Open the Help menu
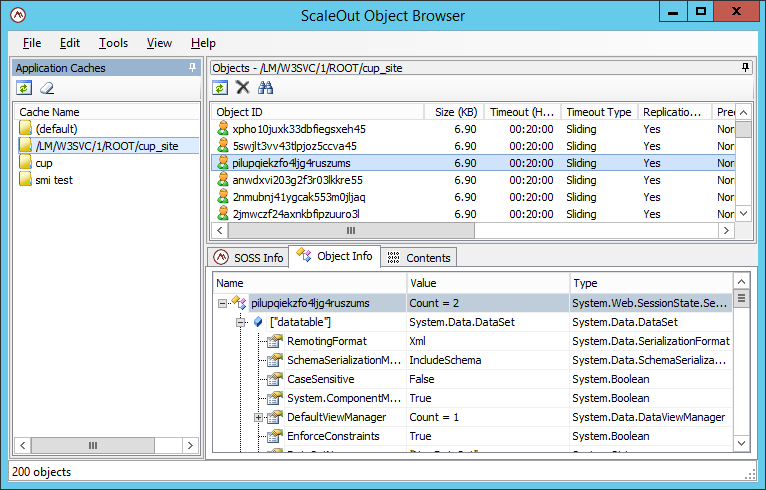The height and width of the screenshot is (490, 766). [203, 43]
